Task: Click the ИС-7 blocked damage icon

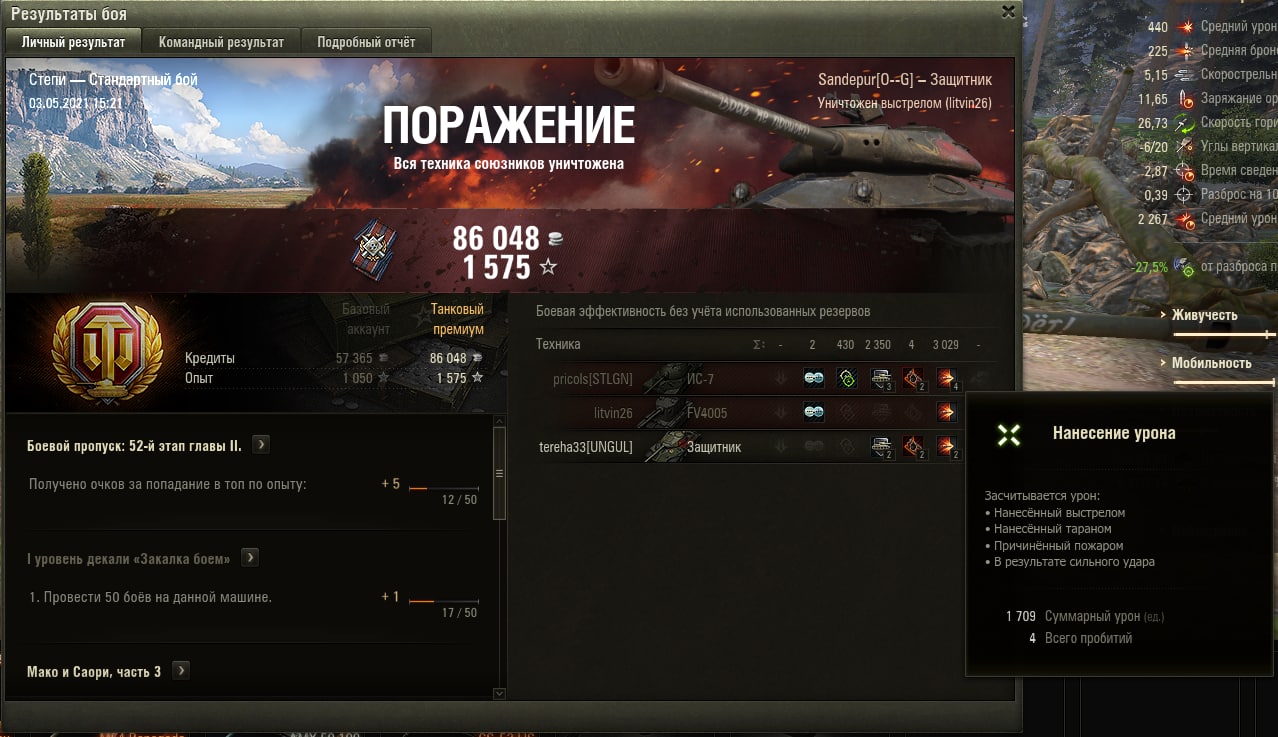Action: (881, 379)
